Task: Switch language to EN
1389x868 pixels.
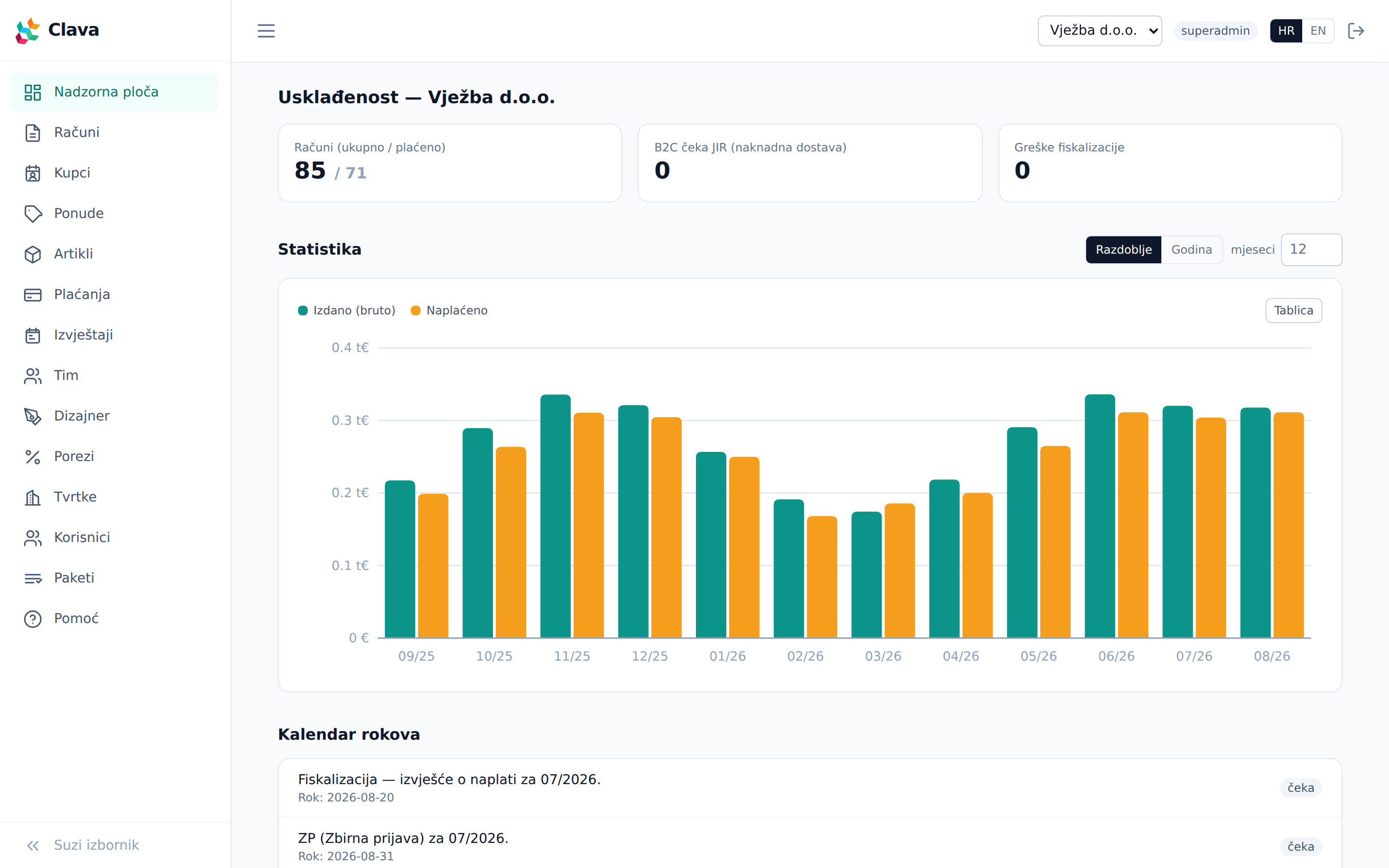Action: point(1318,30)
